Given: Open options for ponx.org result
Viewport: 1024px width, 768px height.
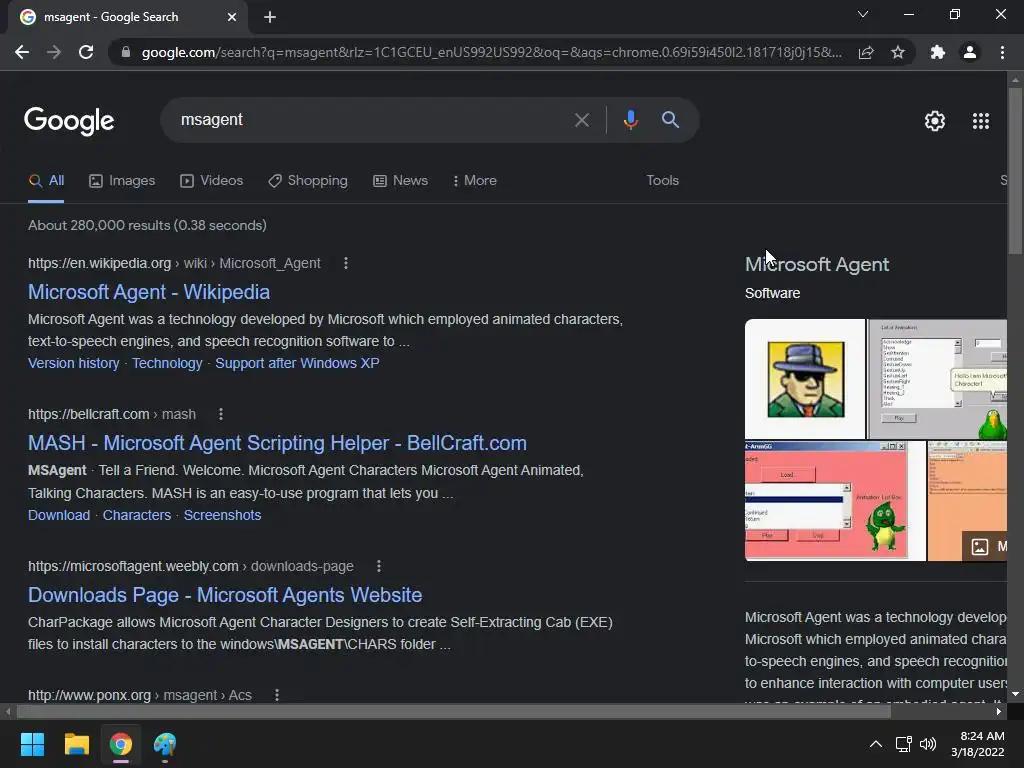Looking at the screenshot, I should (x=277, y=695).
